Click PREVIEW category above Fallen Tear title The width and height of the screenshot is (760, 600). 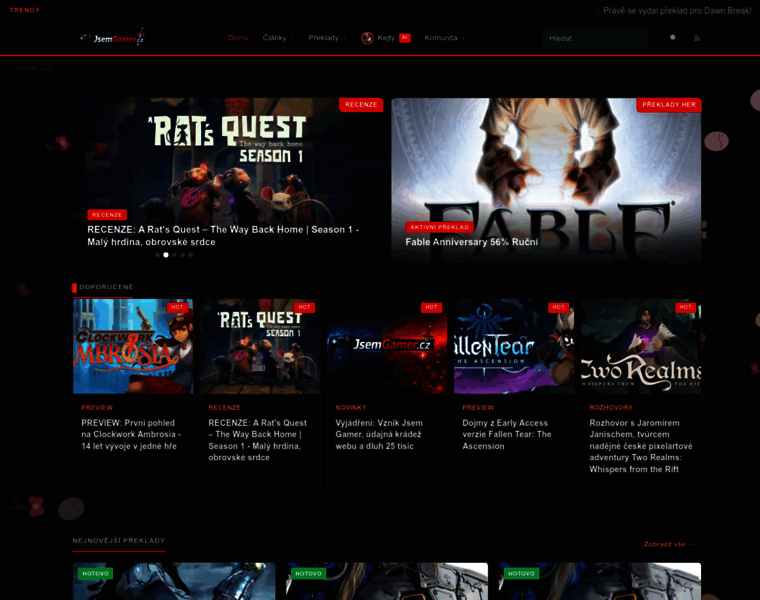(478, 408)
